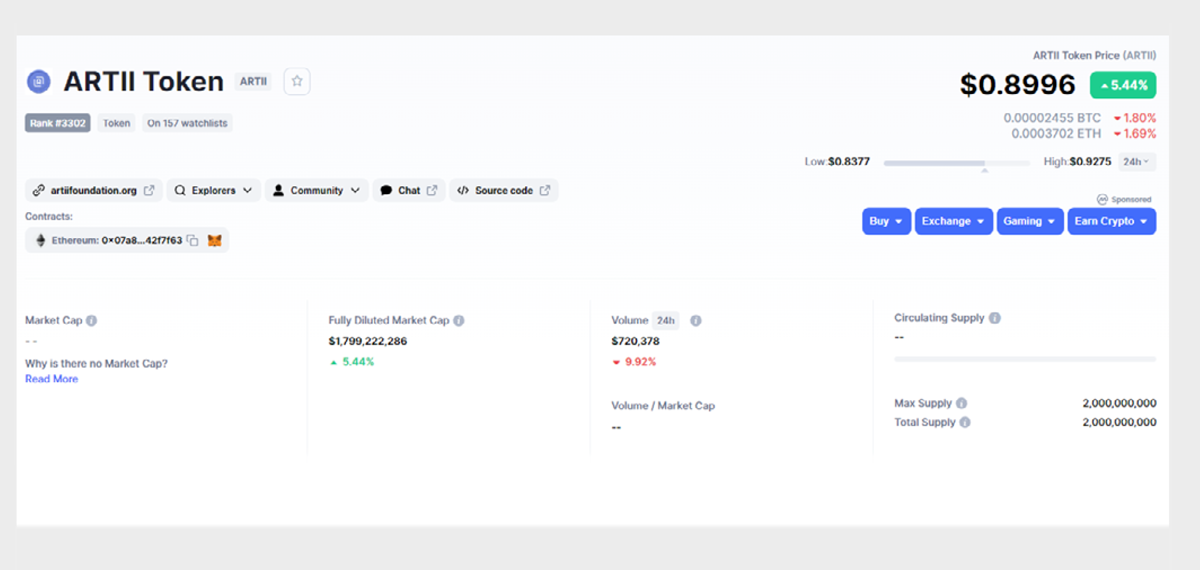1200x570 pixels.
Task: Click the MetaMask fox icon
Action: 214,241
